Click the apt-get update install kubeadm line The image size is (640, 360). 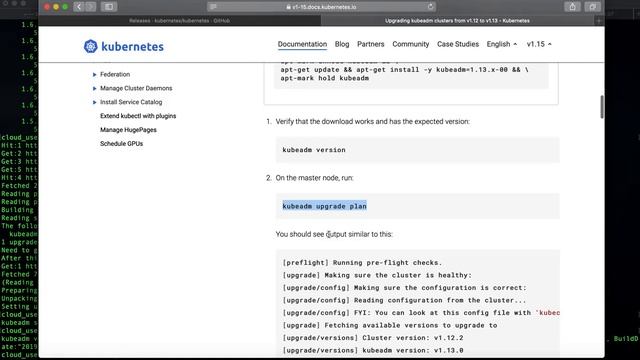click(404, 70)
